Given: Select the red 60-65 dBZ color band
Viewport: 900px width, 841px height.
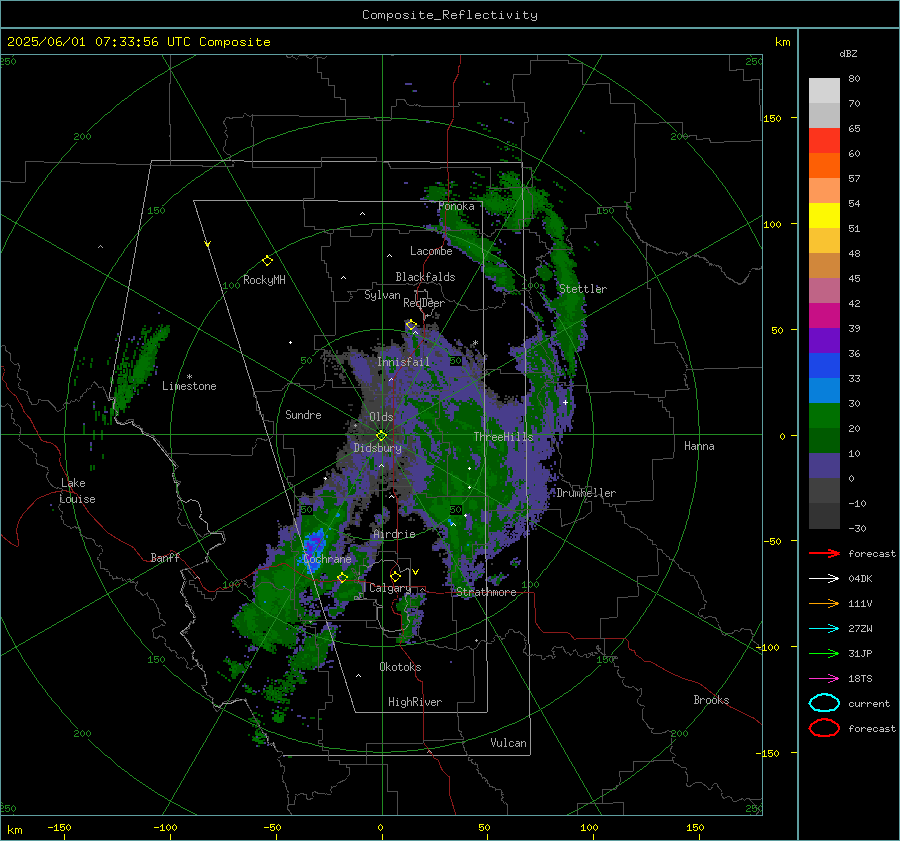Looking at the screenshot, I should point(824,141).
